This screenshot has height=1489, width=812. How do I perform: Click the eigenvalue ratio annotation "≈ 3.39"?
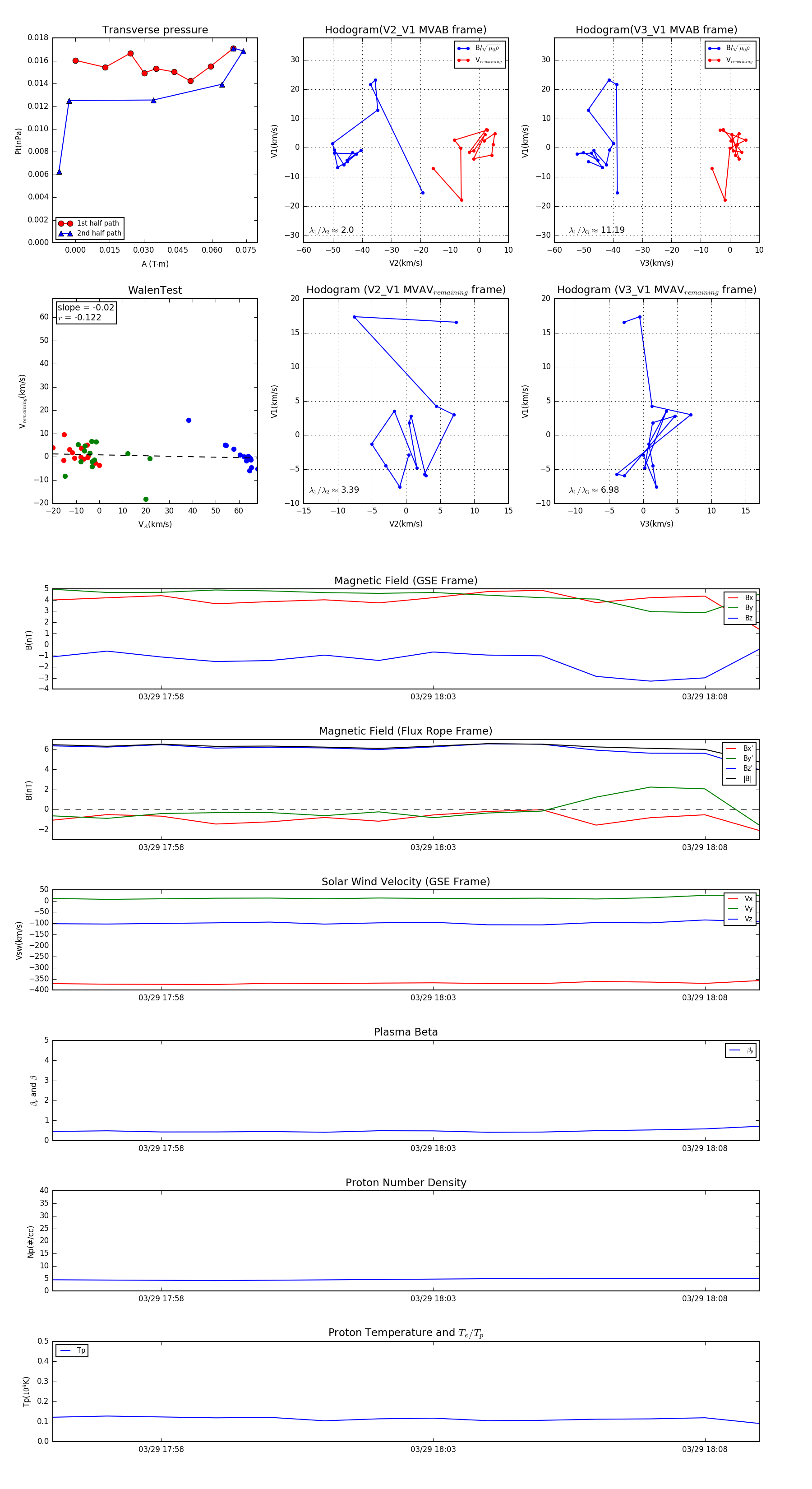point(334,490)
